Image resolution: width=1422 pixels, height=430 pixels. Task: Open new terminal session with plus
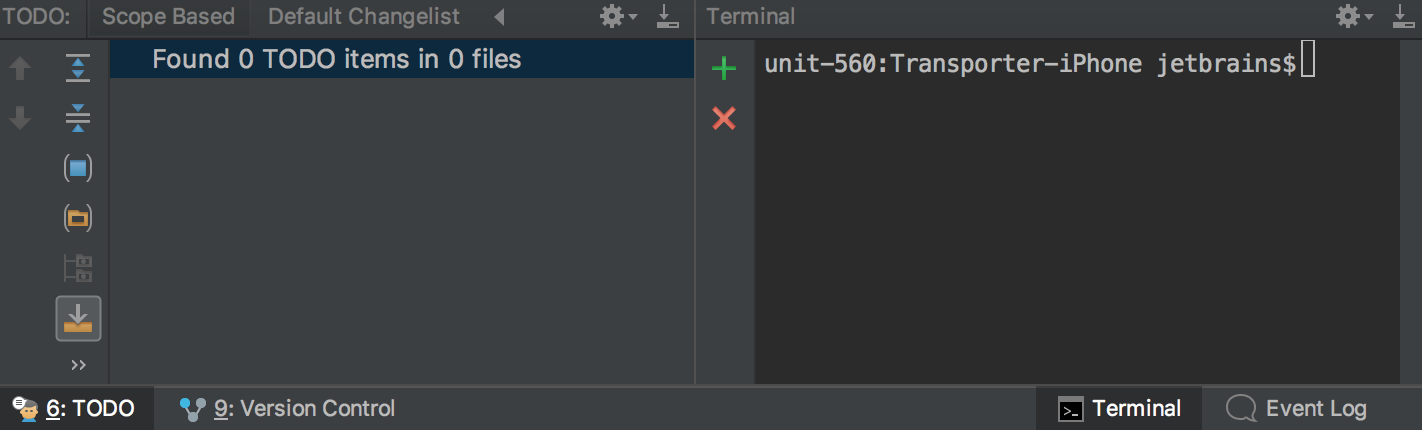point(723,68)
